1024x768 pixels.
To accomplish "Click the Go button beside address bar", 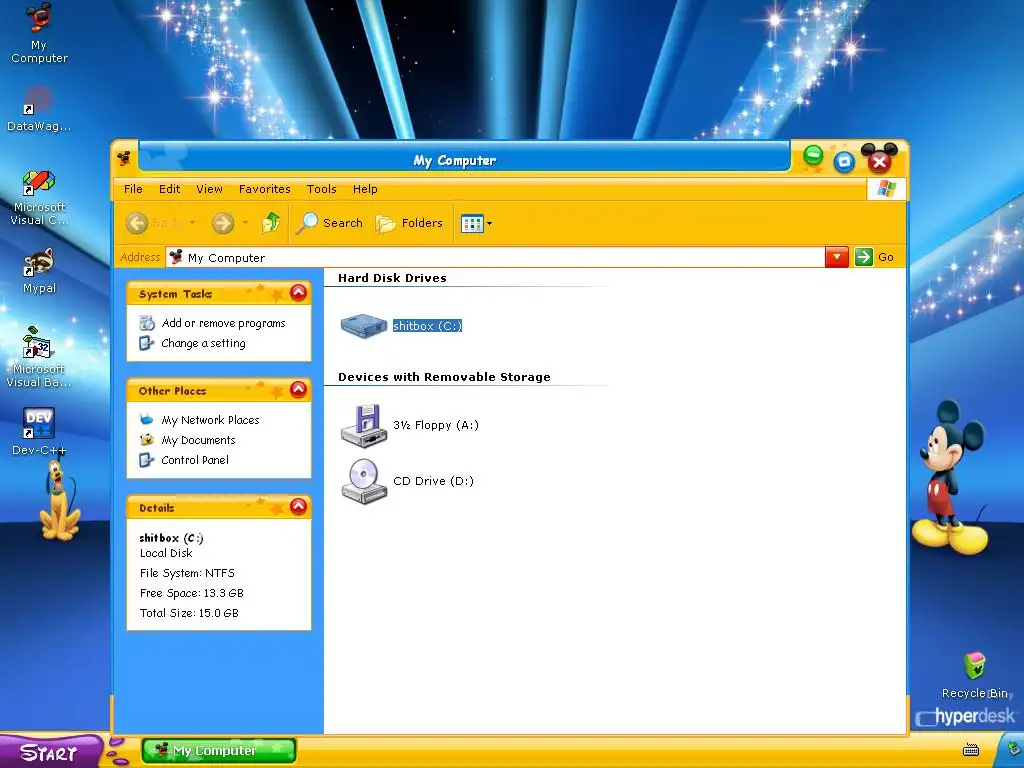I will click(x=874, y=257).
